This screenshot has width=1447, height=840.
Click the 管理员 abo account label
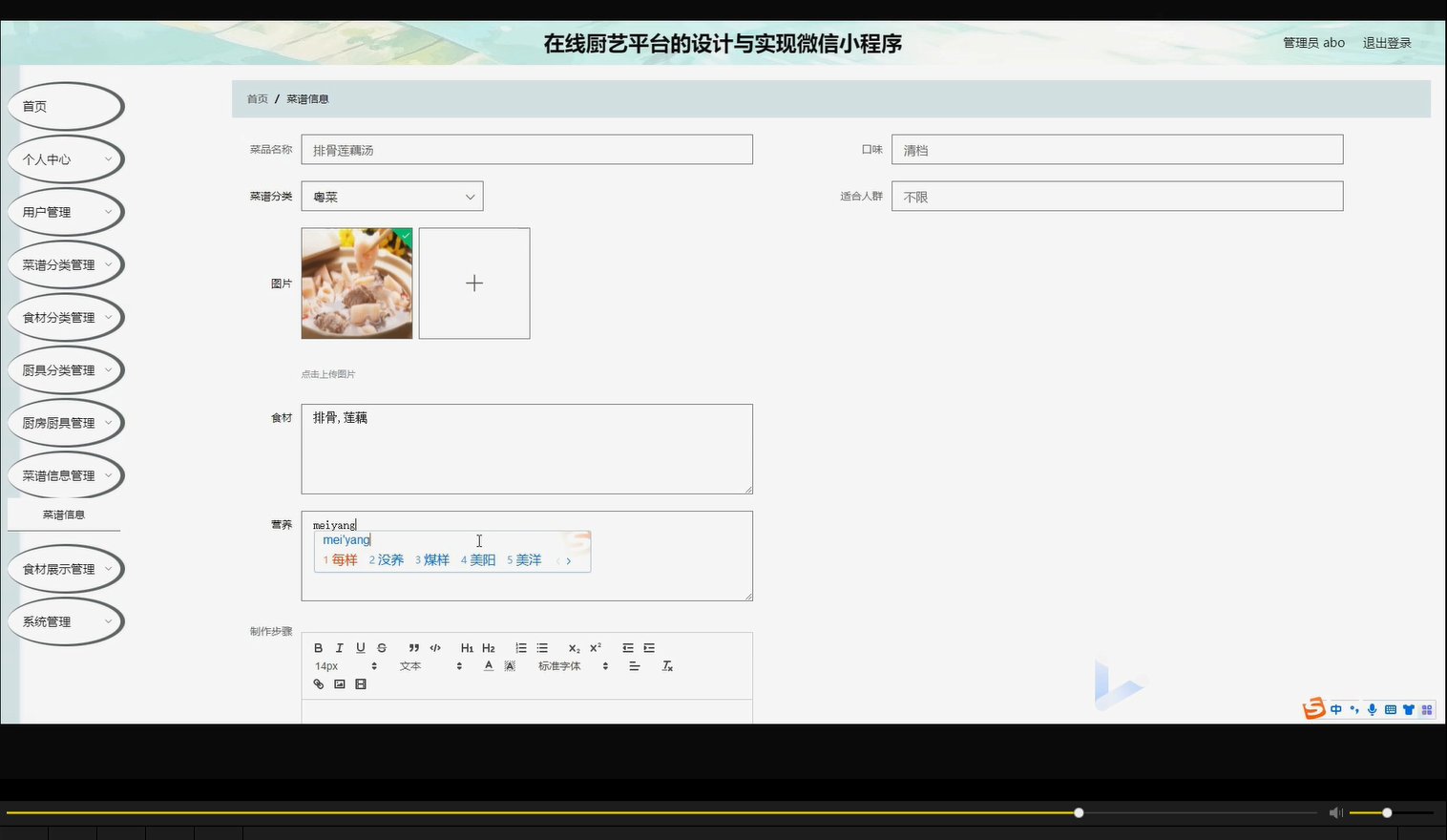click(x=1313, y=43)
